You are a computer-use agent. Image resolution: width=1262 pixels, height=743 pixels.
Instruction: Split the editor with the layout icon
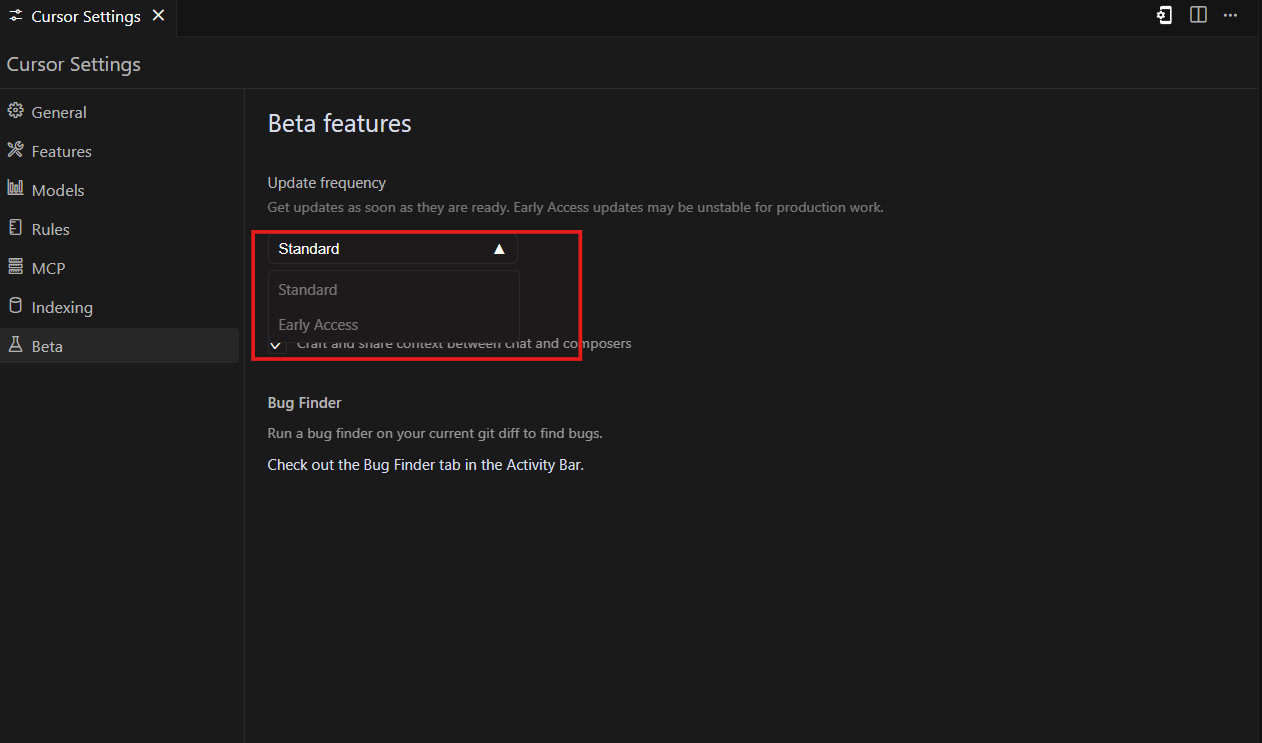pyautogui.click(x=1198, y=16)
